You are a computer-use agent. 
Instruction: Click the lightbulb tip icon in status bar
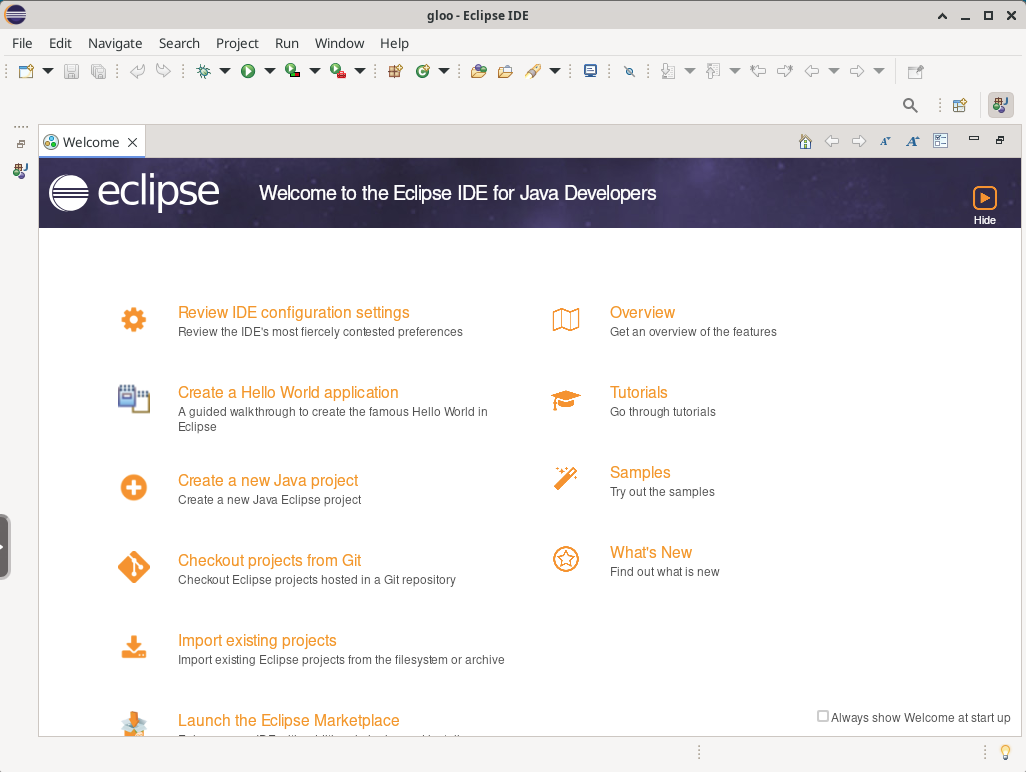[x=1006, y=752]
